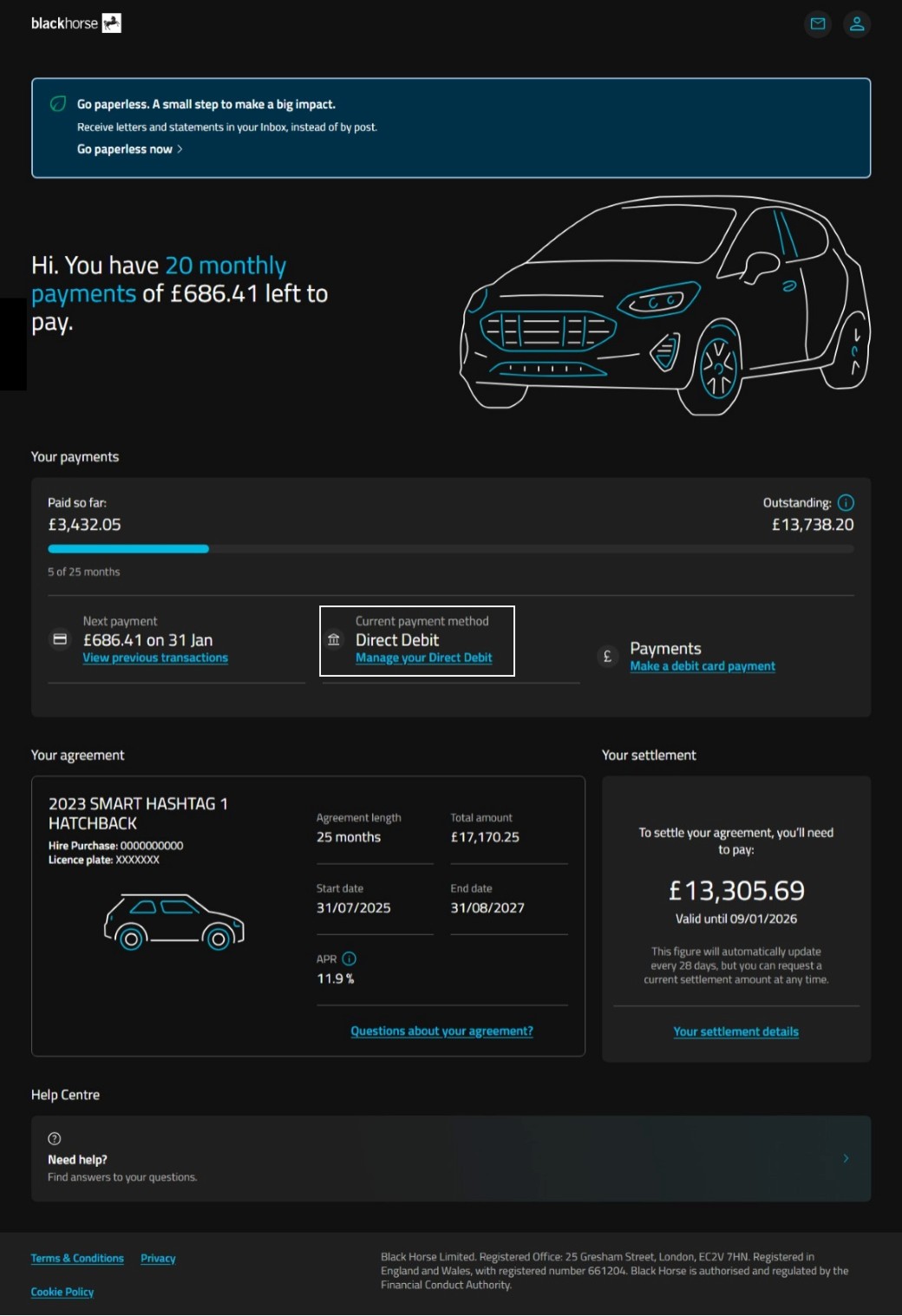Screen dimensions: 902x1316
Task: Open the user profile icon
Action: point(856,24)
